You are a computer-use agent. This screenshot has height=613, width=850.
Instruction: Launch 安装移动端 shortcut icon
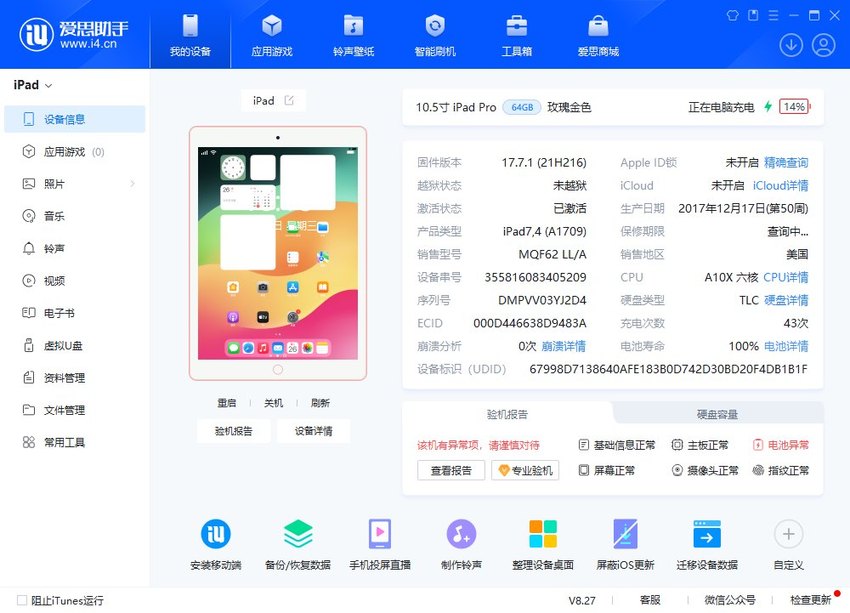coord(216,534)
